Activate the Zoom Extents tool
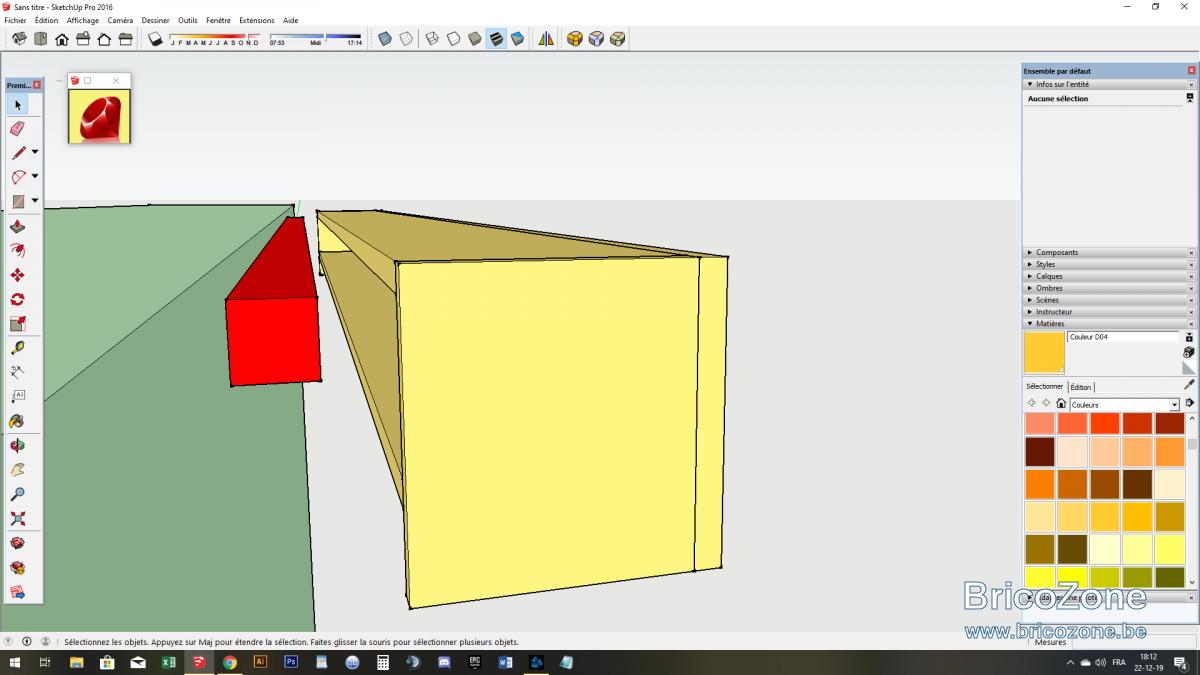The image size is (1200, 675). 17,519
